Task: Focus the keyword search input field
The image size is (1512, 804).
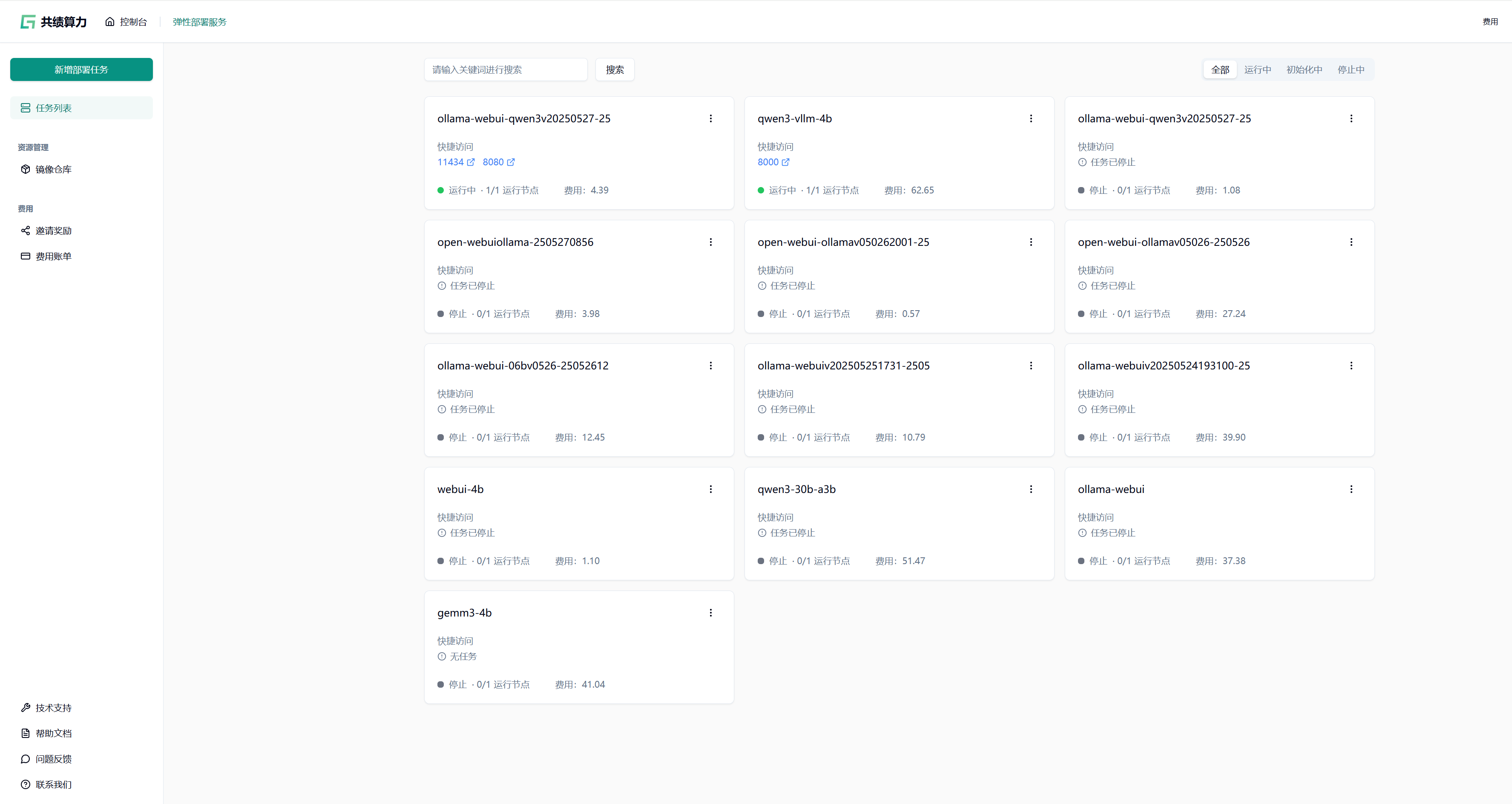Action: coord(506,70)
